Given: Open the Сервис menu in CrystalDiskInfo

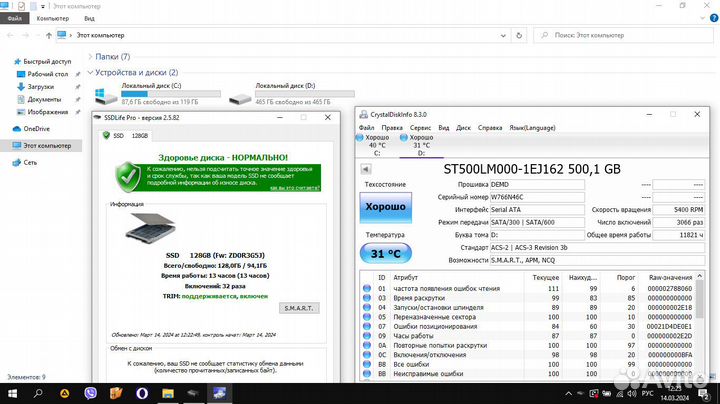Looking at the screenshot, I should tap(420, 128).
